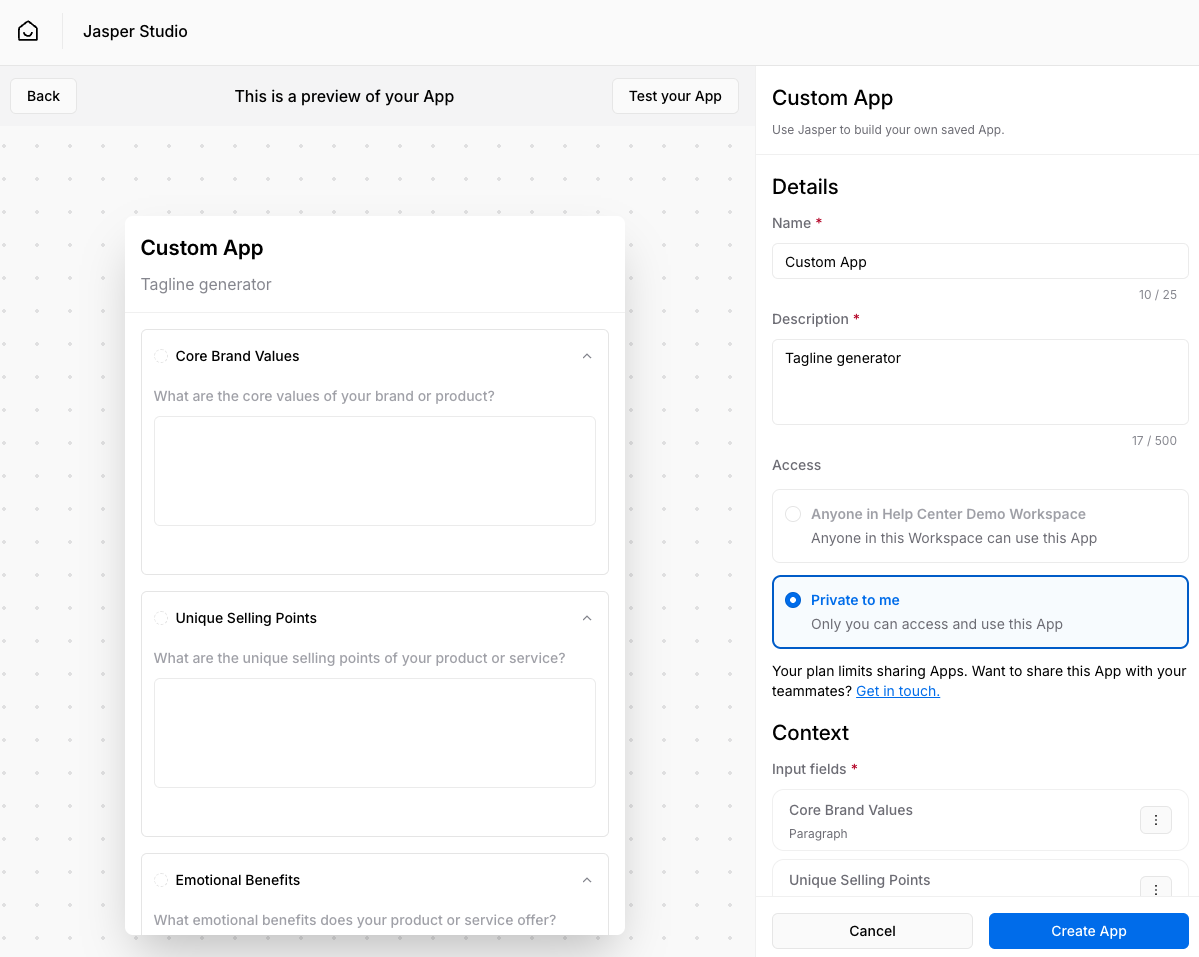Image resolution: width=1199 pixels, height=957 pixels.
Task: Select Anyone in Help Center Demo Workspace
Action: coord(793,514)
